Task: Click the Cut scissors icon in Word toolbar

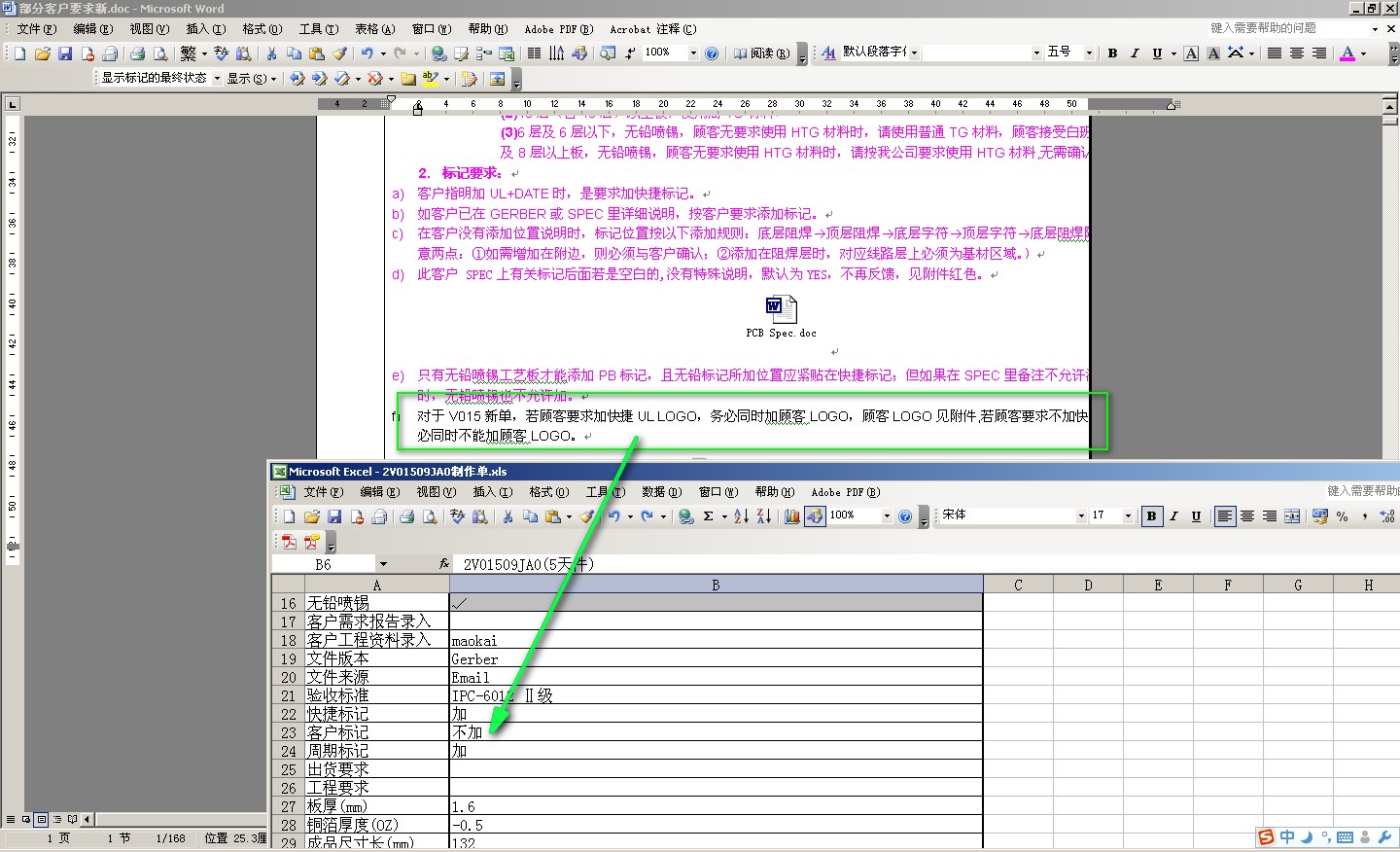Action: point(271,53)
